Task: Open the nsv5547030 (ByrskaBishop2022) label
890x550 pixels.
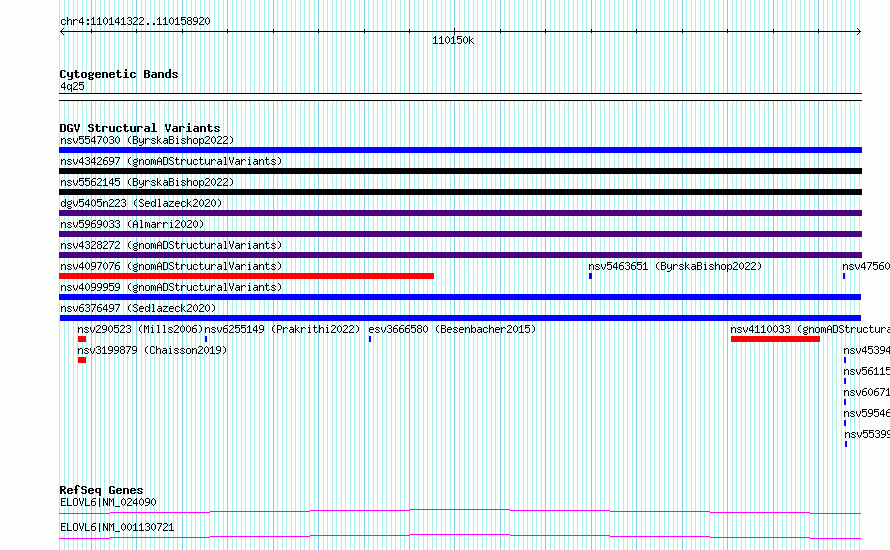Action: [147, 140]
